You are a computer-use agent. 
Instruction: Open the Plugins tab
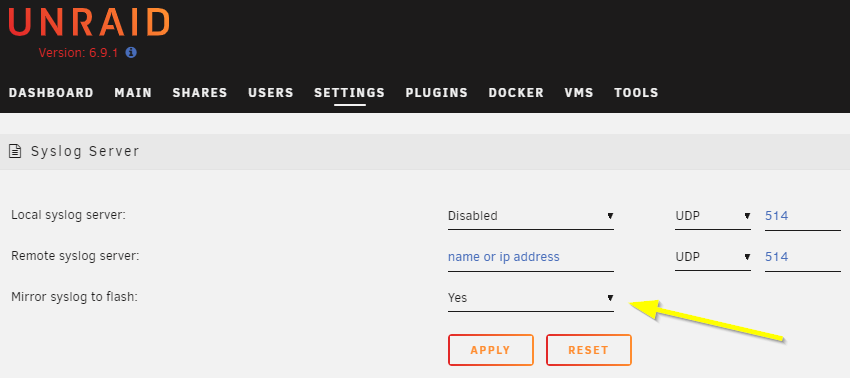point(436,93)
